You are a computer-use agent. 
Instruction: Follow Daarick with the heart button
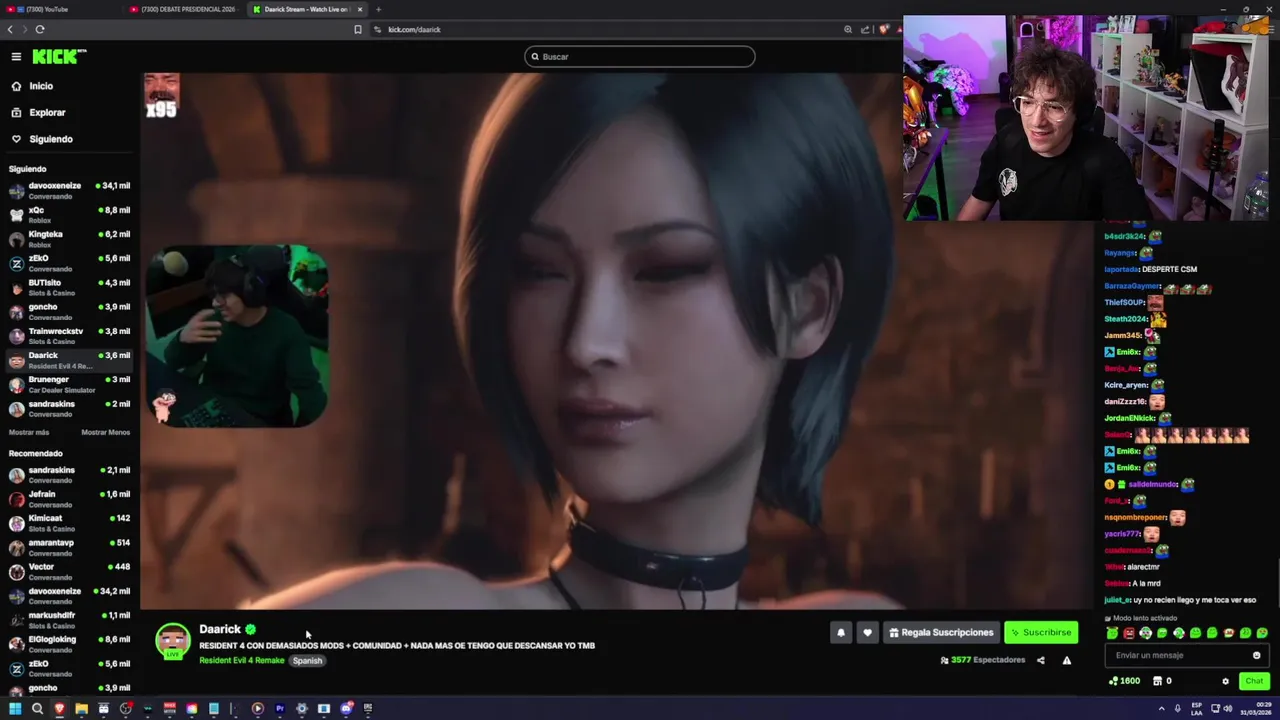click(867, 632)
